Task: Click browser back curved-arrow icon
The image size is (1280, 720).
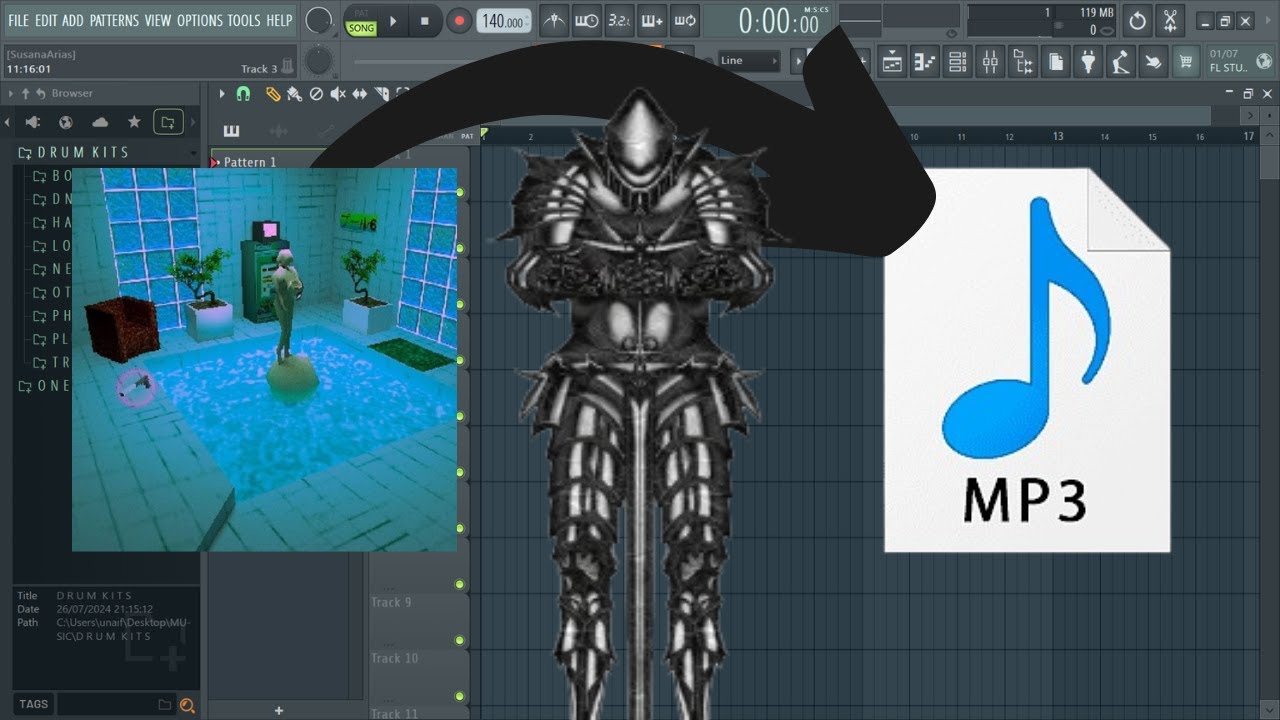Action: tap(41, 93)
